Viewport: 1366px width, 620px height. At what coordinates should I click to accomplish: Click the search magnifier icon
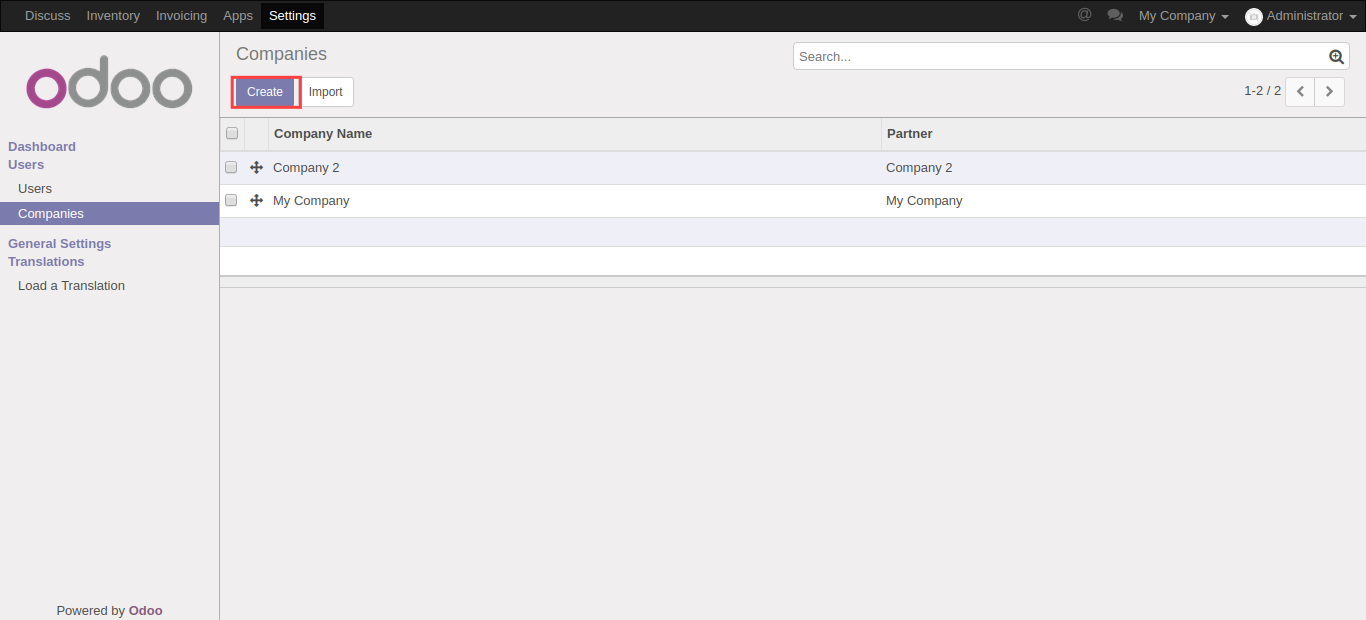[1336, 57]
